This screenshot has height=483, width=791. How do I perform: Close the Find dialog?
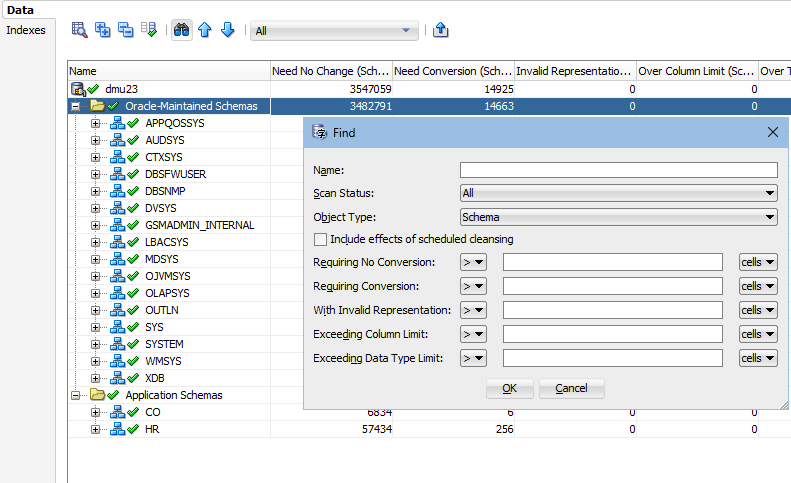click(772, 132)
